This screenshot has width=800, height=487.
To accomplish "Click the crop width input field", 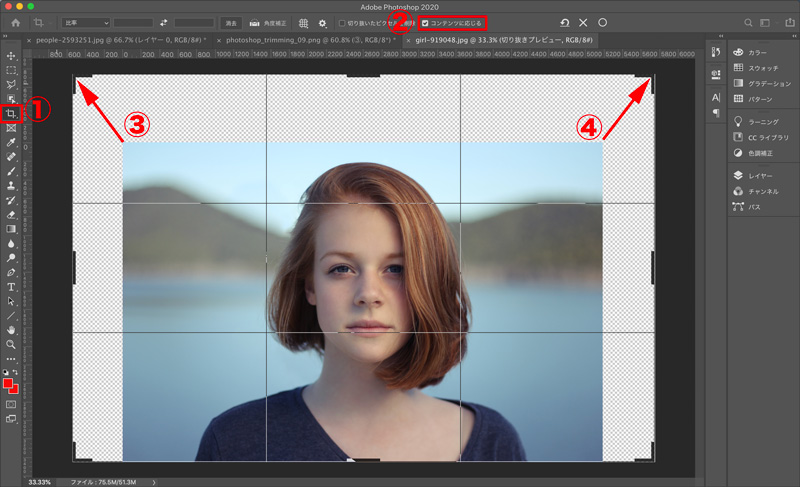I will [x=133, y=23].
